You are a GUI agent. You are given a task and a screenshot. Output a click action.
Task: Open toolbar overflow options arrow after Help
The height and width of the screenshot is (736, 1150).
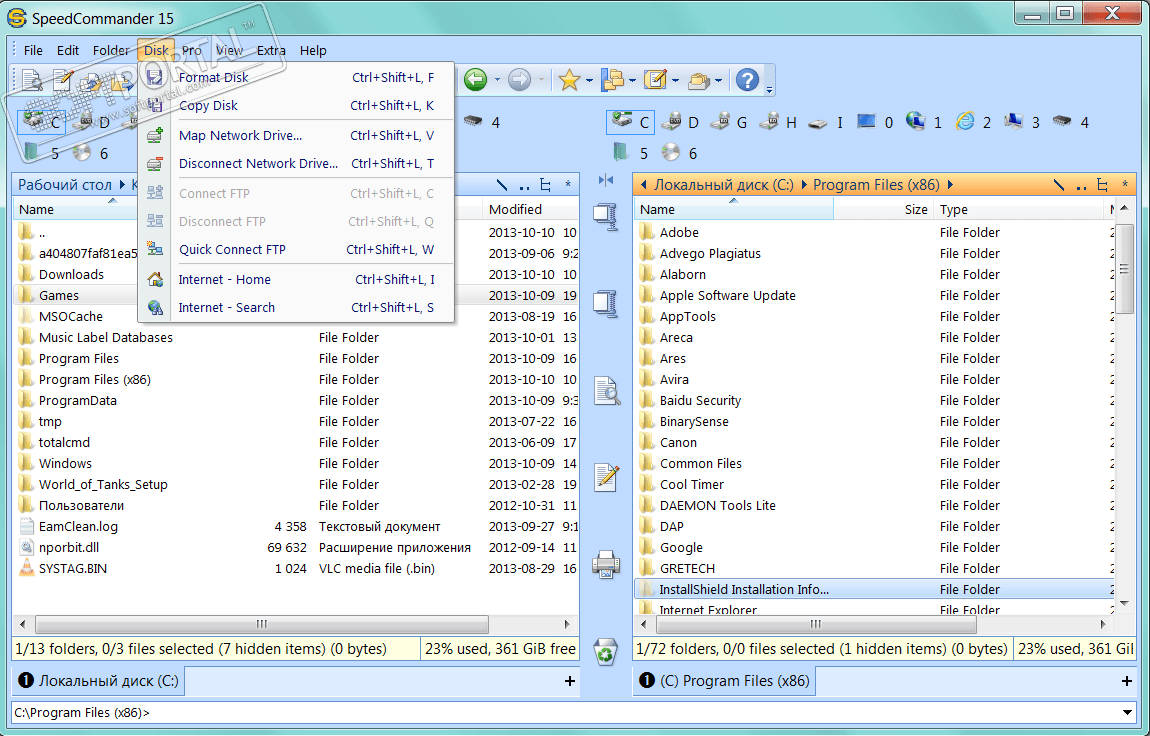pos(769,89)
